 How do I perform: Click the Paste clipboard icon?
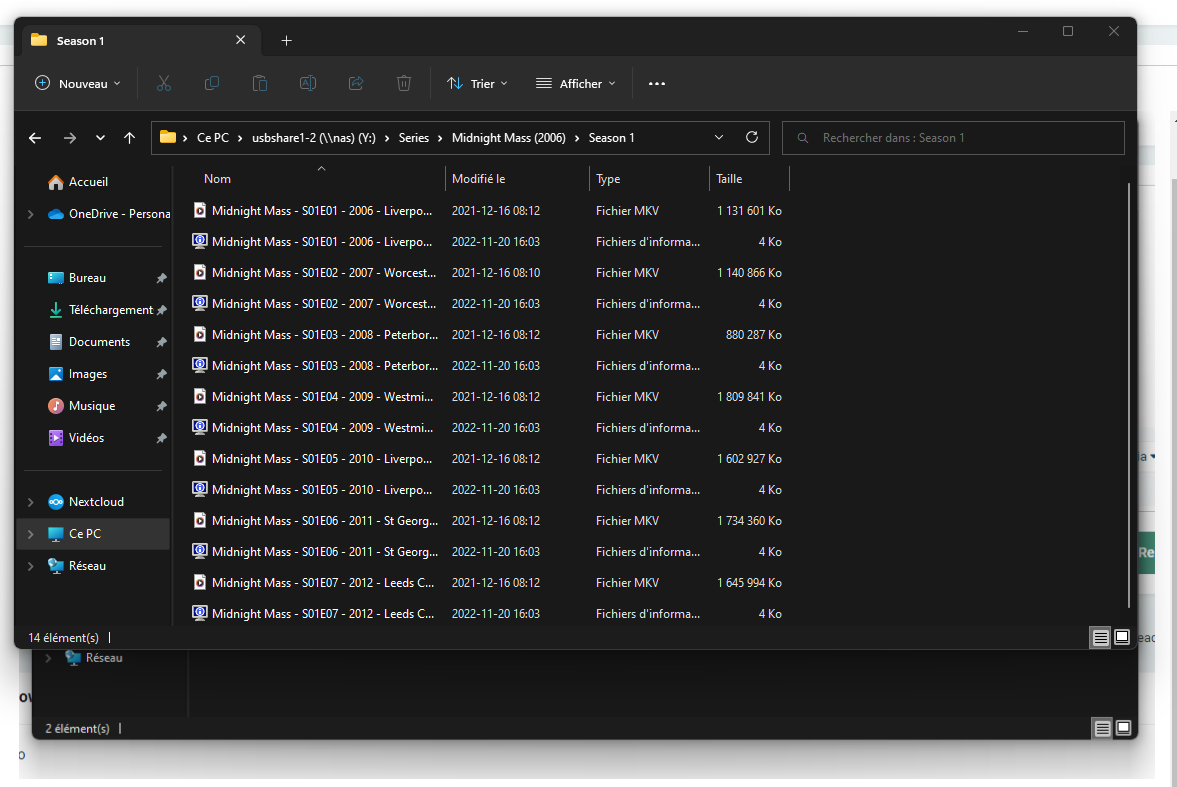(260, 84)
